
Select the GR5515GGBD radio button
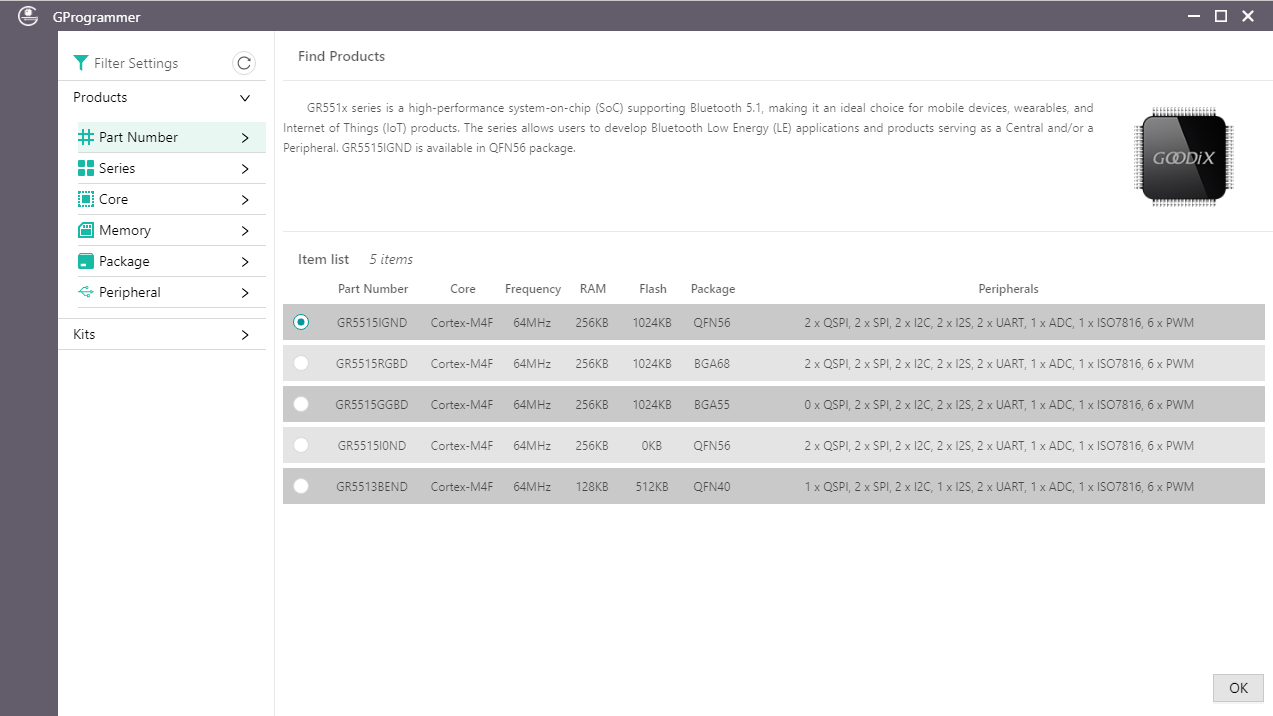(x=301, y=404)
